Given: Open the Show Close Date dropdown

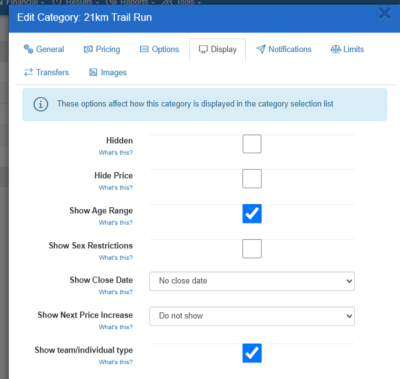Looking at the screenshot, I should click(252, 281).
